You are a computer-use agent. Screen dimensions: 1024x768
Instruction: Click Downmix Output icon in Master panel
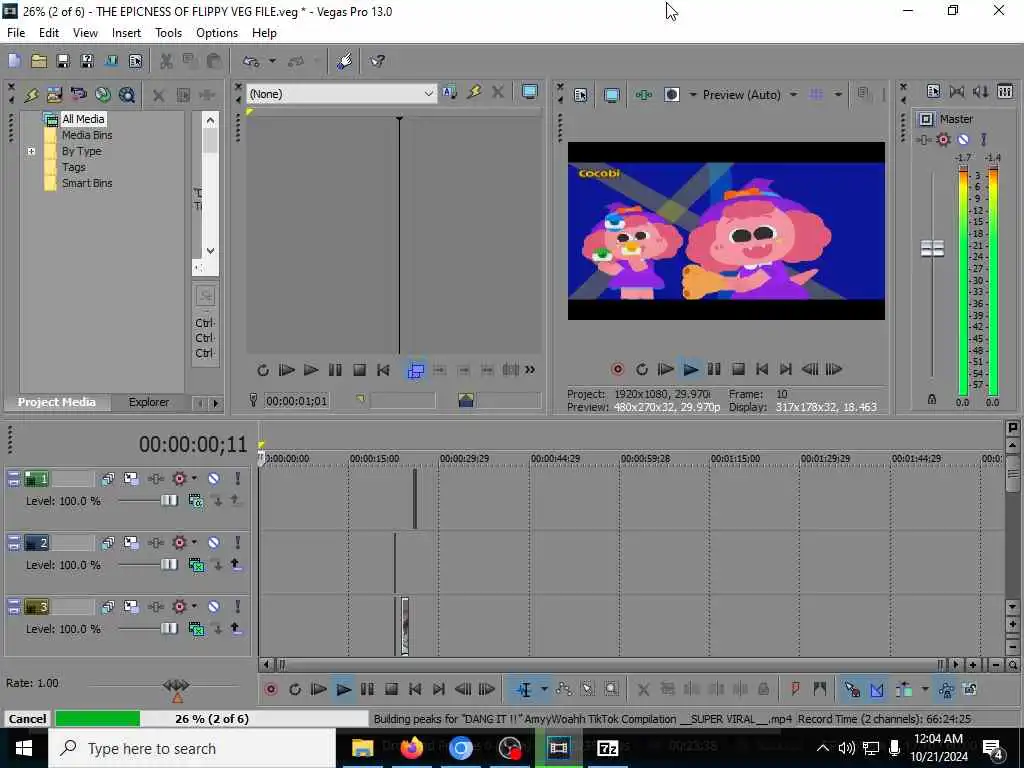coord(957,92)
